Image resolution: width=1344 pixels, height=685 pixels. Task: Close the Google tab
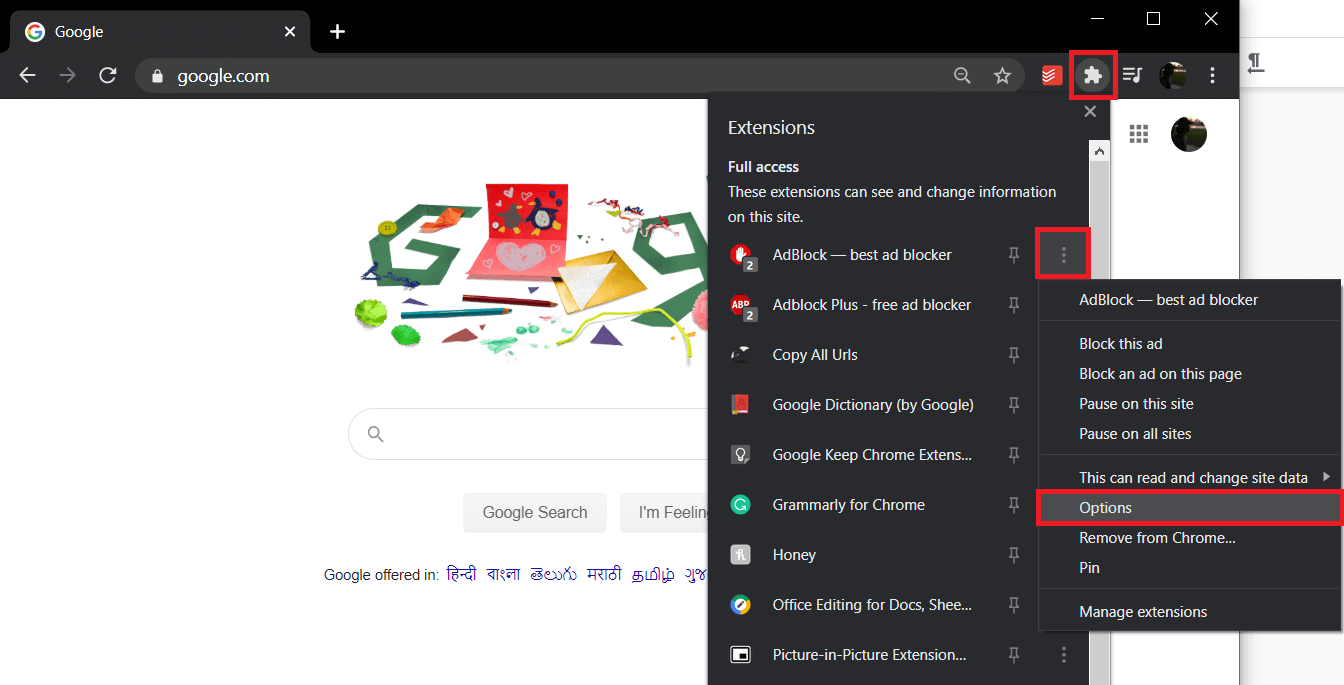290,32
